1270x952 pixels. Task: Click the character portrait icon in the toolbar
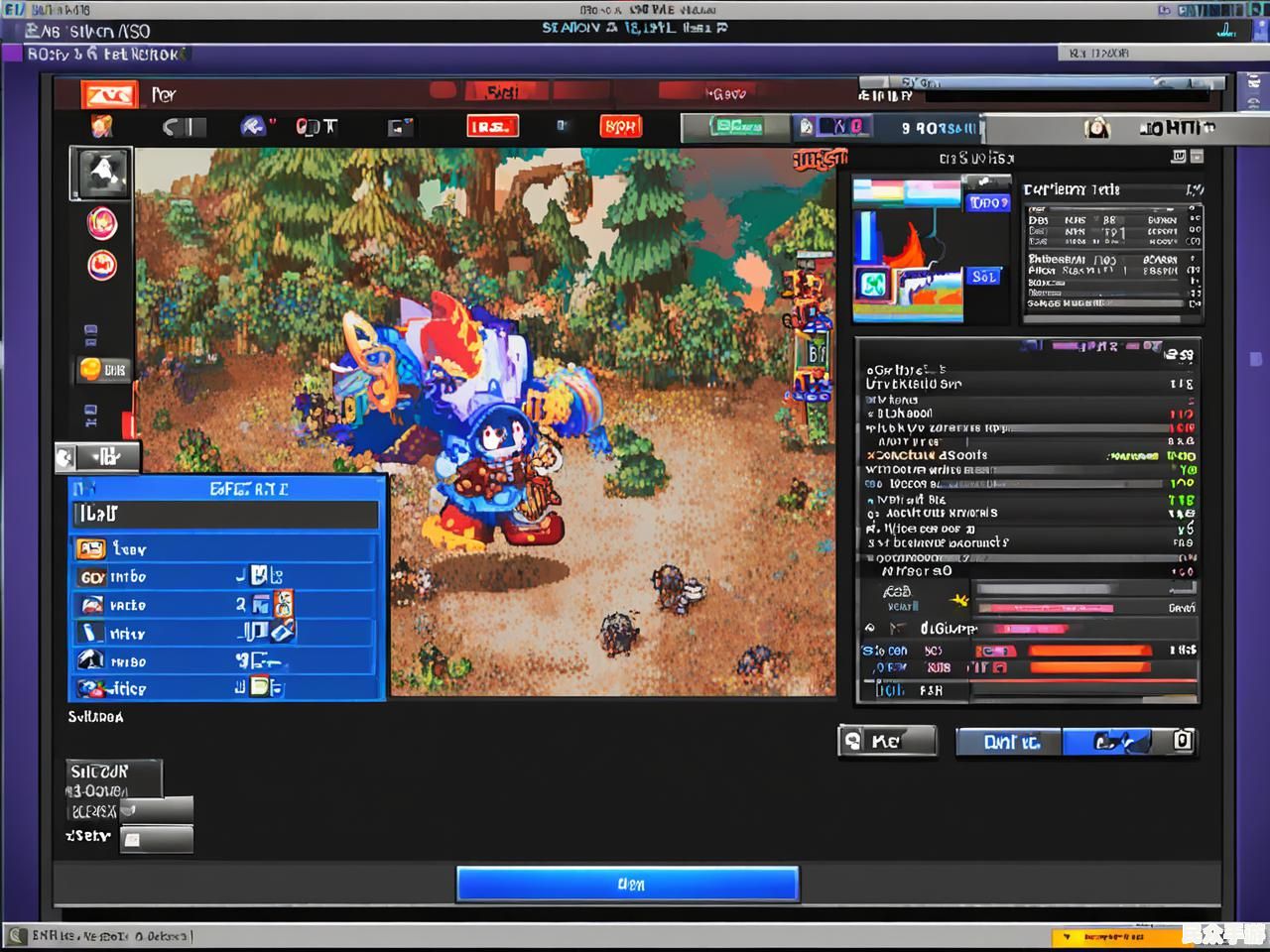click(x=101, y=126)
